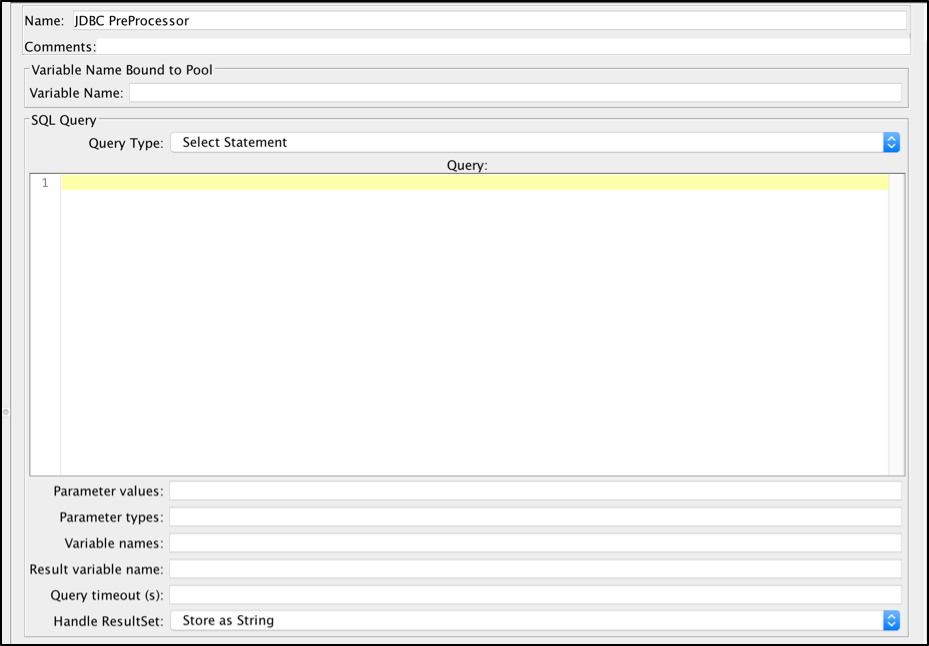929x646 pixels.
Task: Click the Query timeout (s) field
Action: tap(536, 595)
